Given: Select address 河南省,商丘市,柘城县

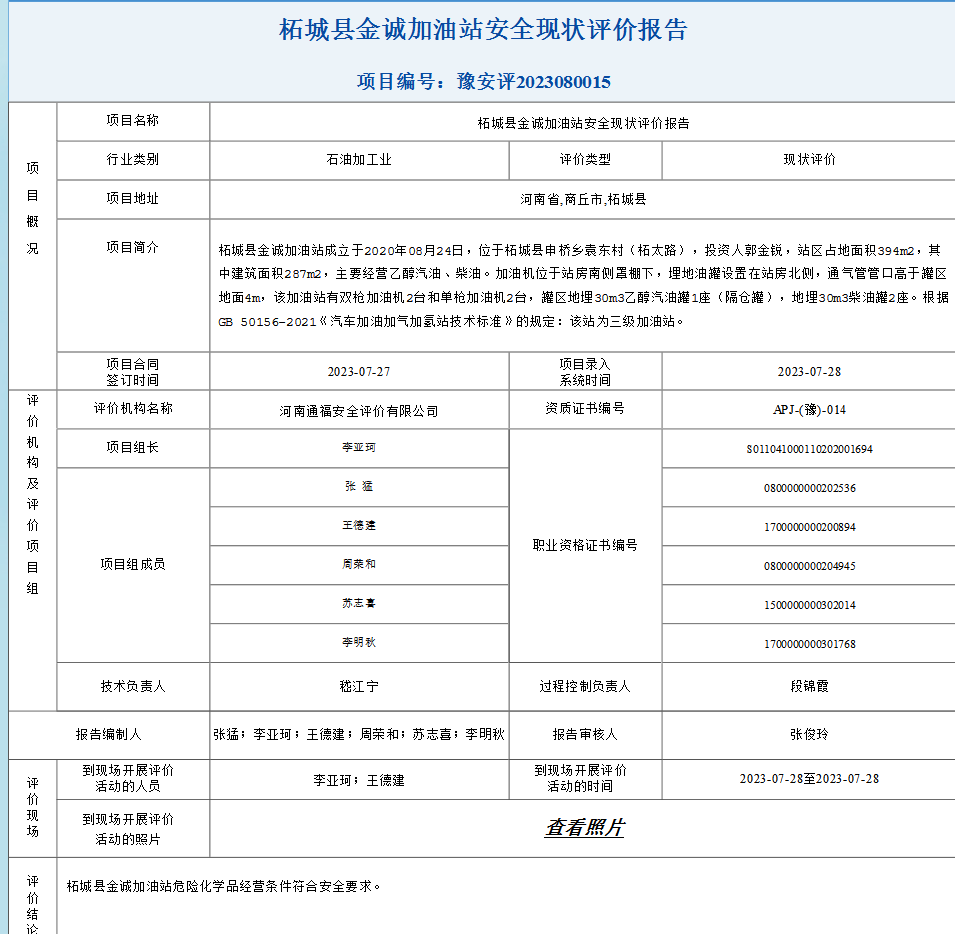Looking at the screenshot, I should coord(583,199).
